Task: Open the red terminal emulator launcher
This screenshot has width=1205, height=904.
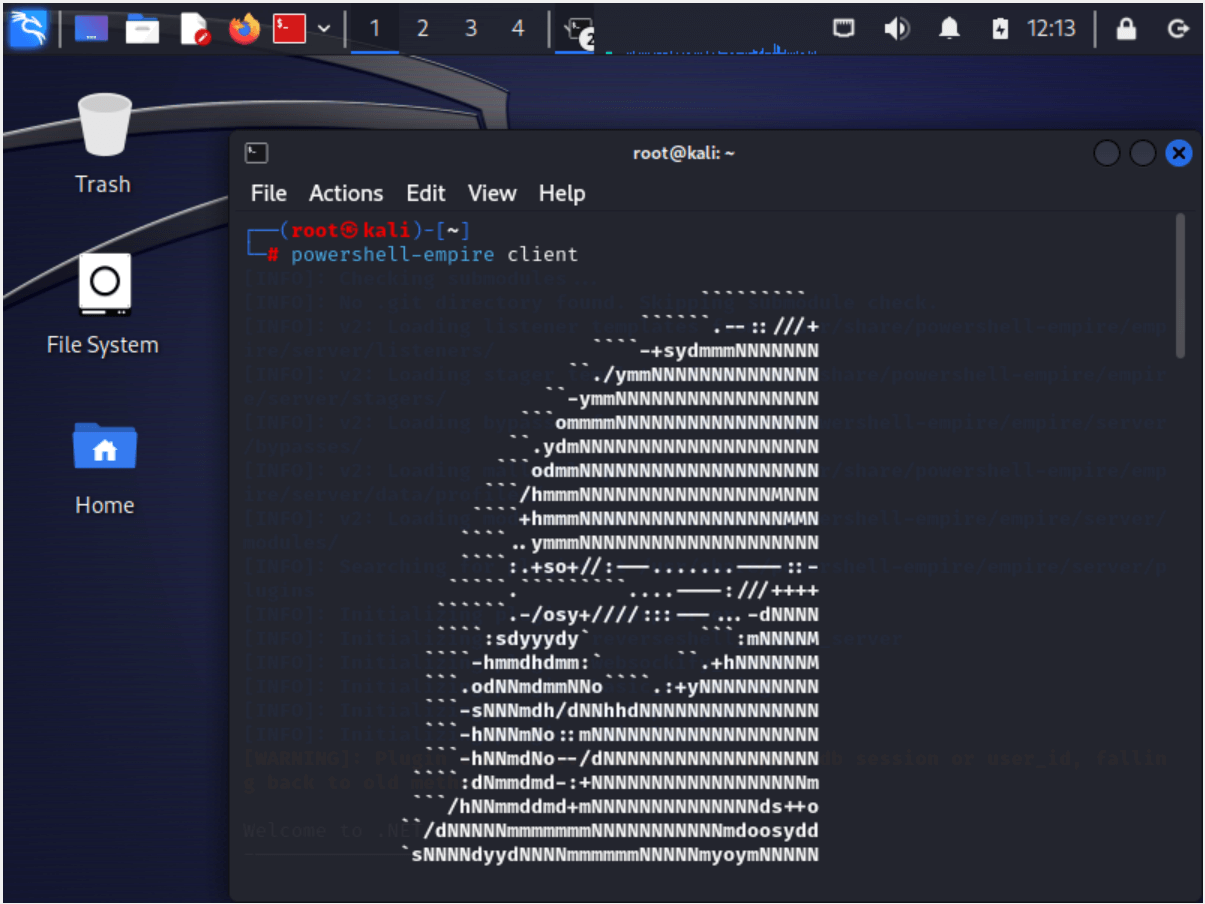Action: pos(289,29)
